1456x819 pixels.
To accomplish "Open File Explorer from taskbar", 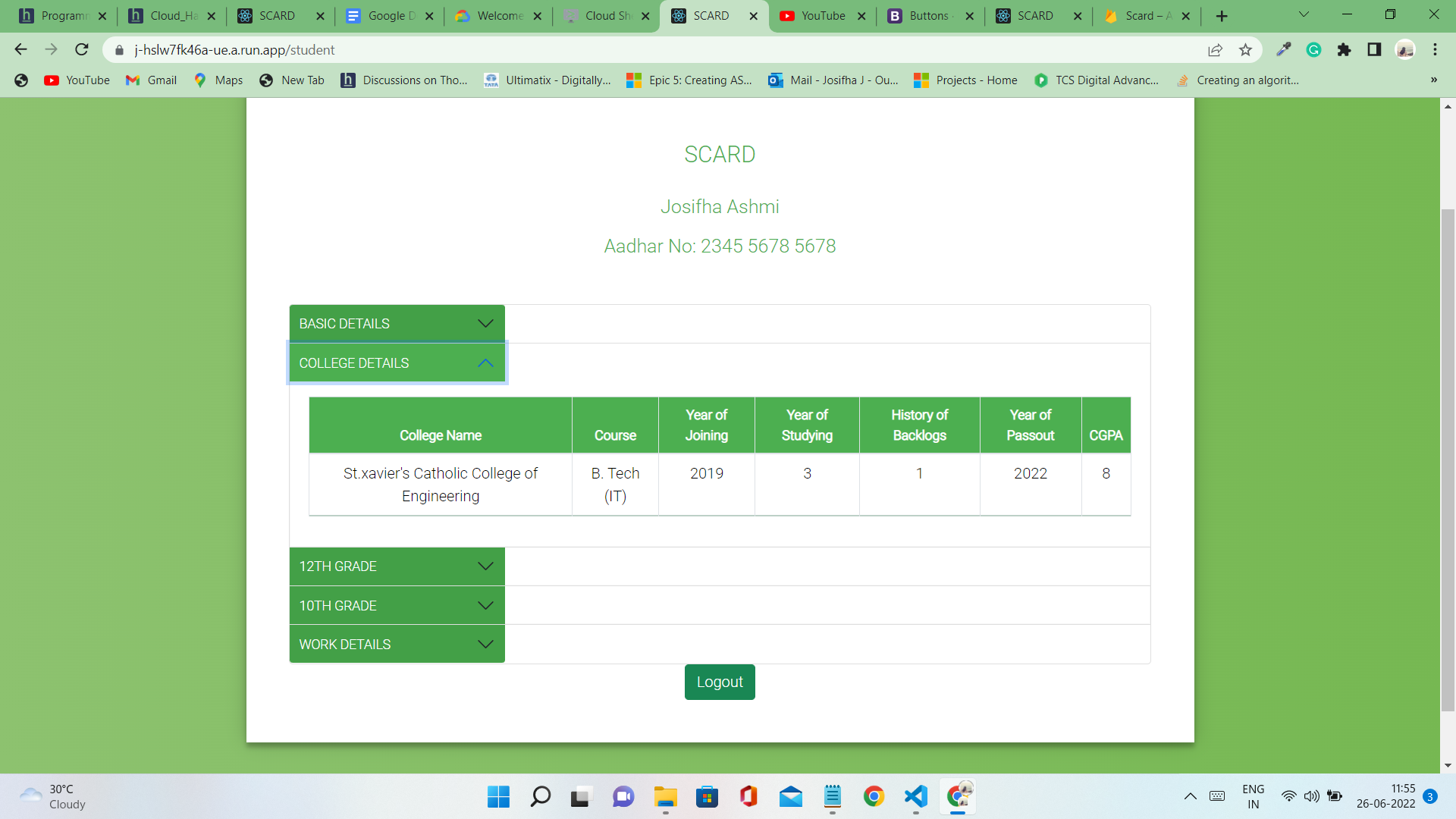I will tap(665, 796).
